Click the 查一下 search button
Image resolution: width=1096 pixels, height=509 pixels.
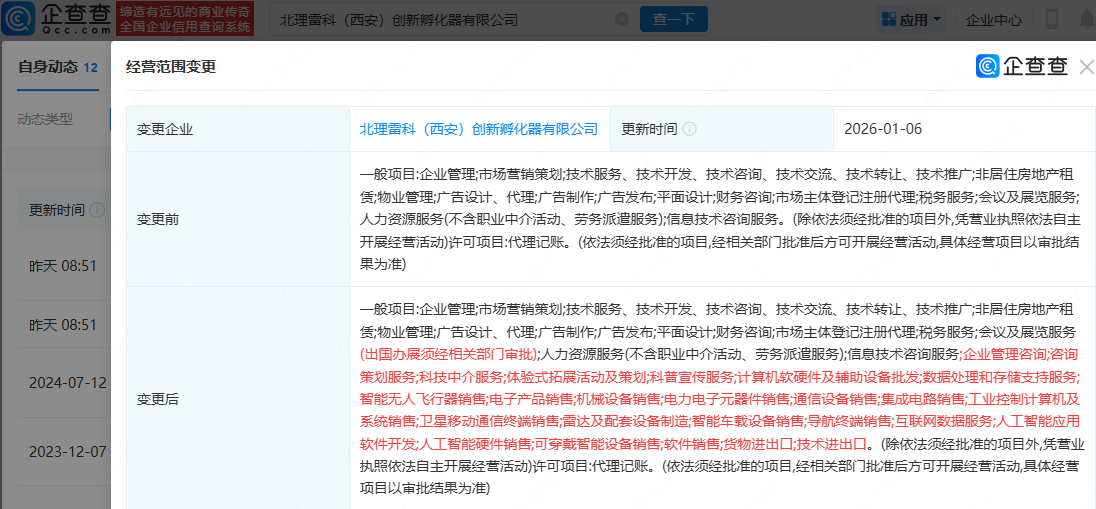tap(673, 19)
